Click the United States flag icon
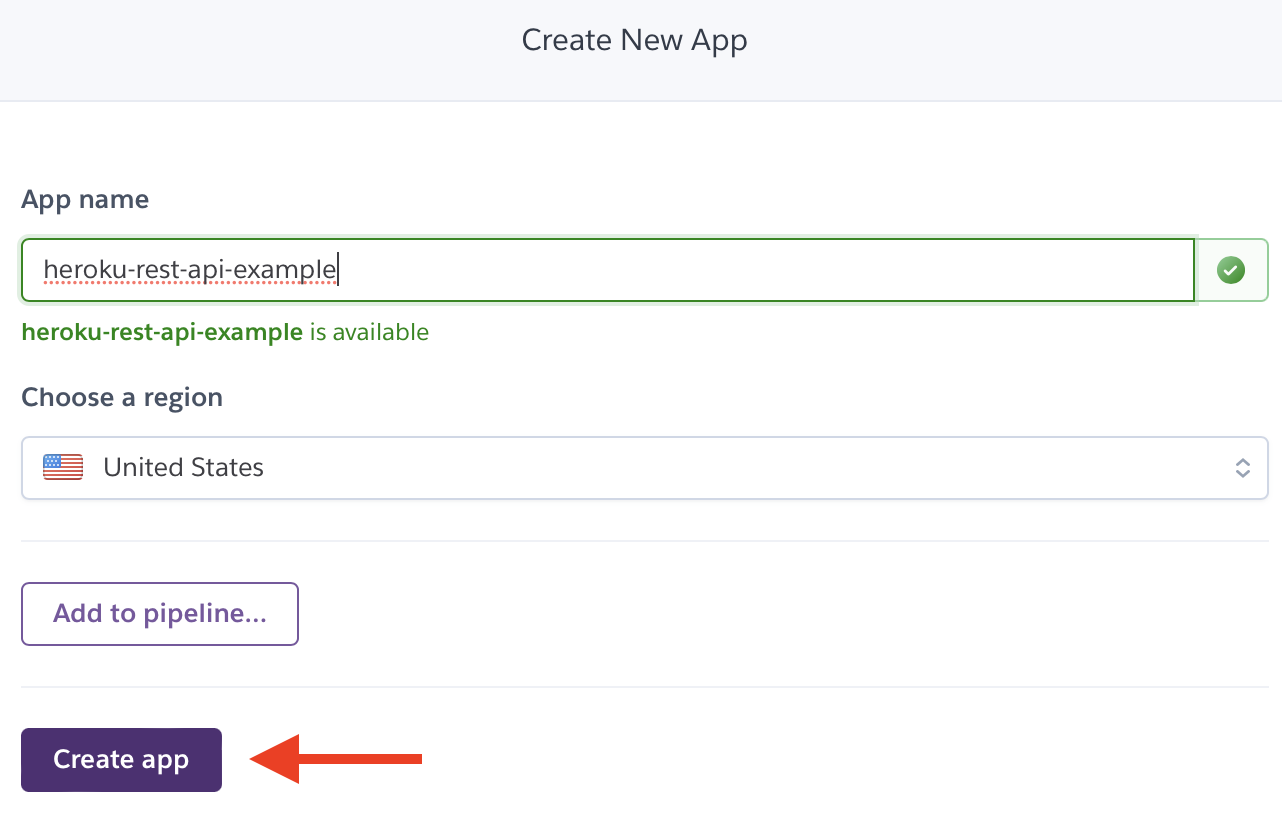This screenshot has width=1282, height=838. click(x=63, y=467)
